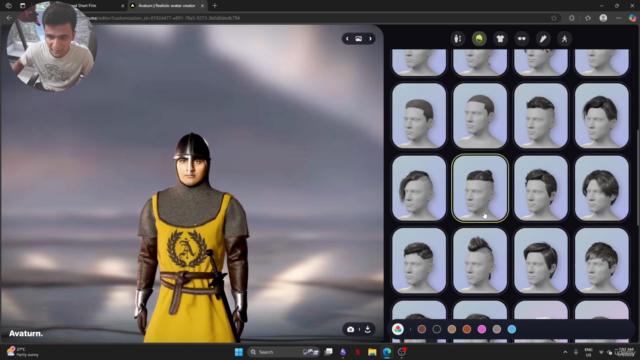Switch to next background with right arrow
640x360 pixels.
[370, 39]
